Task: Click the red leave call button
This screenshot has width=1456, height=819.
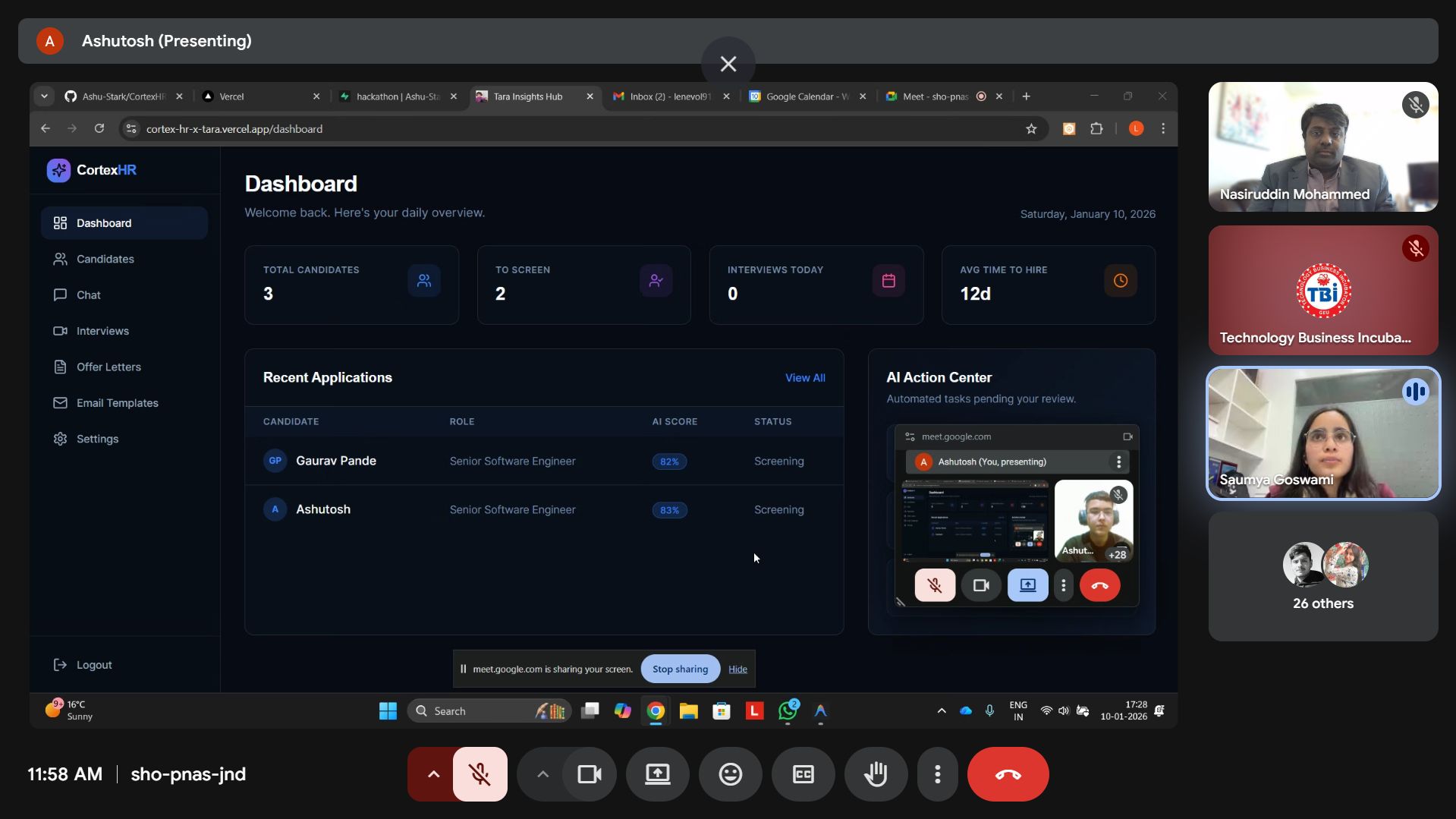Action: point(1008,774)
